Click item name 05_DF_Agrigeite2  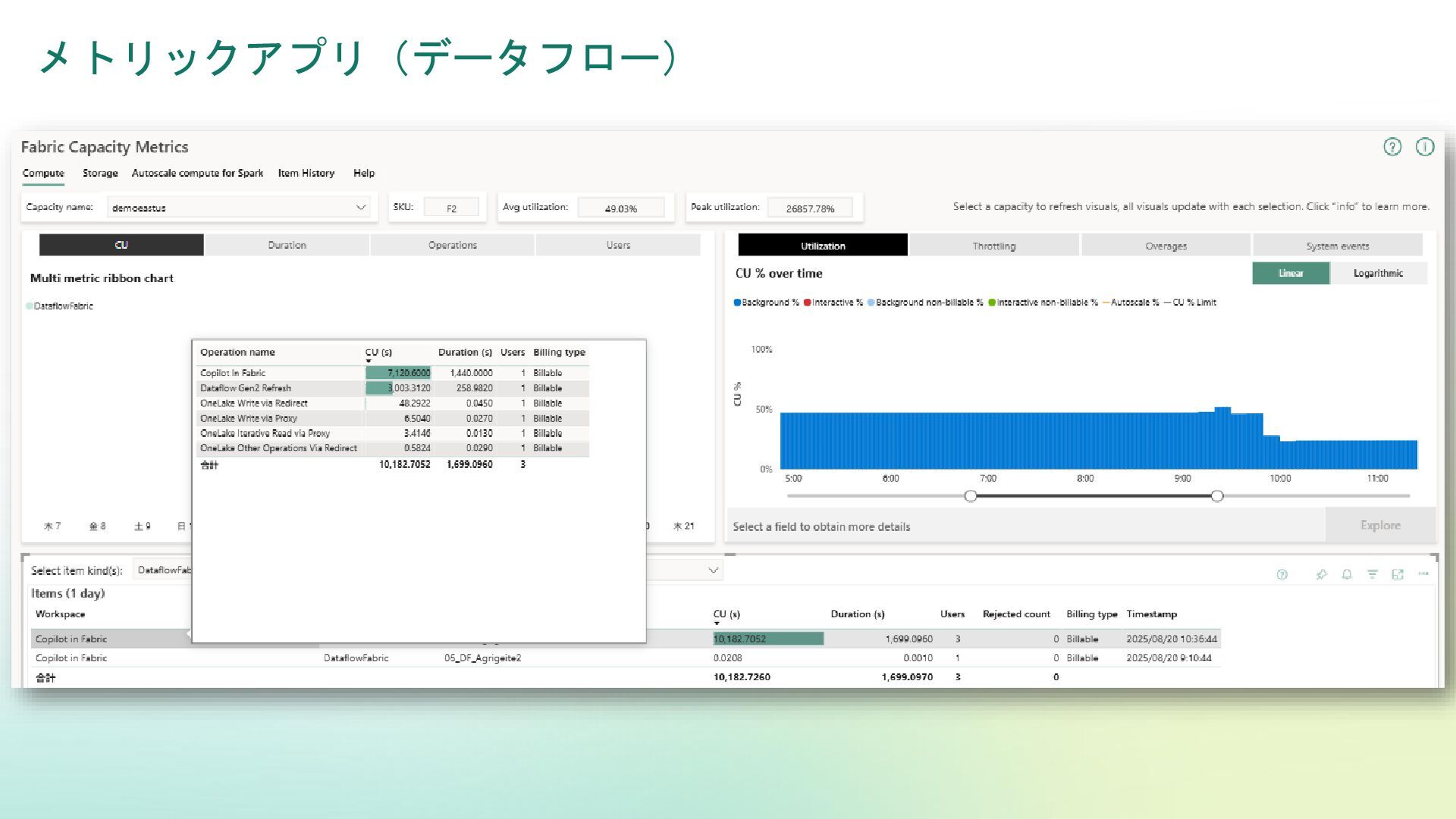(482, 658)
